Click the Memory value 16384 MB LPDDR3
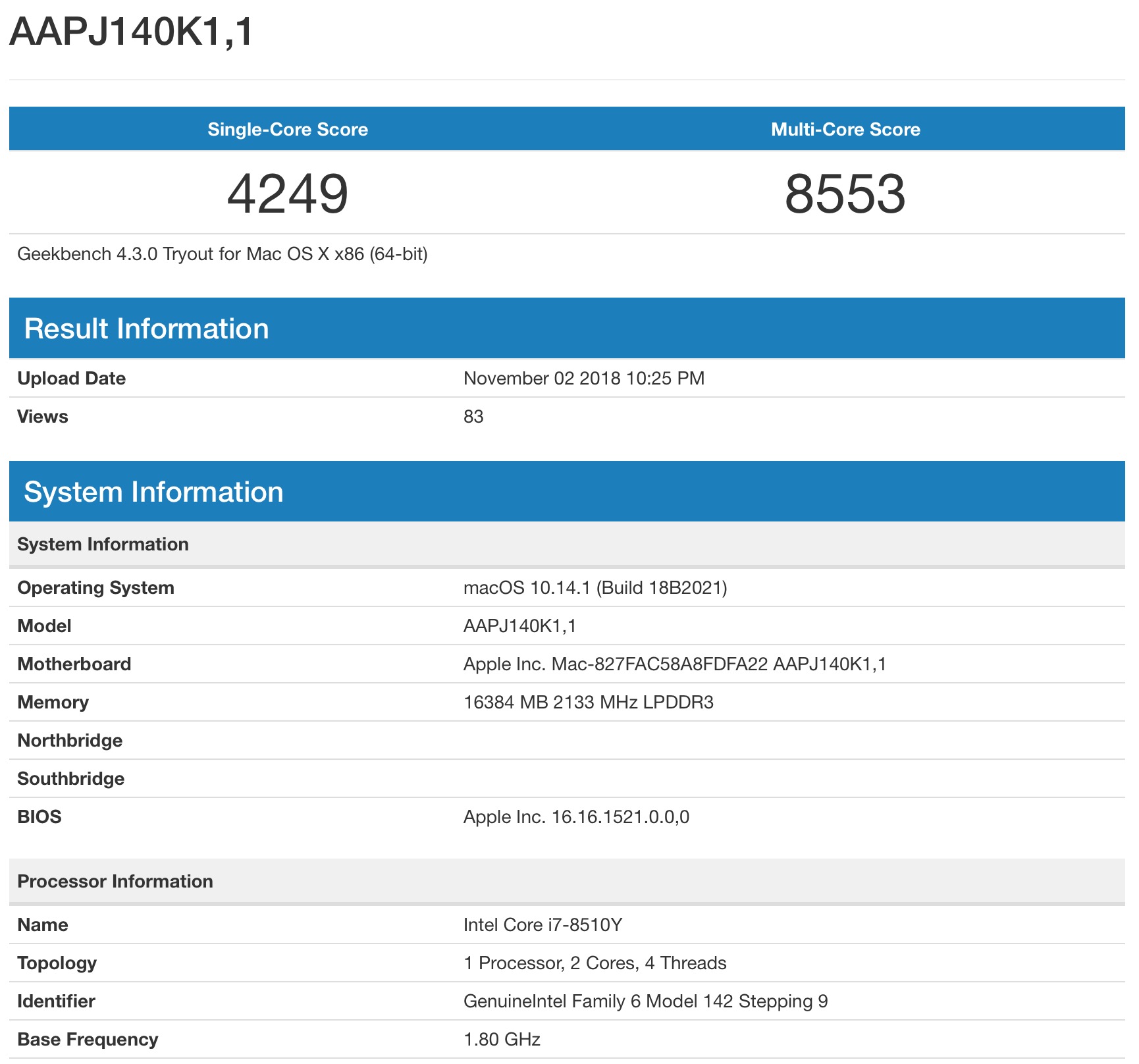The image size is (1139, 1064). (588, 703)
